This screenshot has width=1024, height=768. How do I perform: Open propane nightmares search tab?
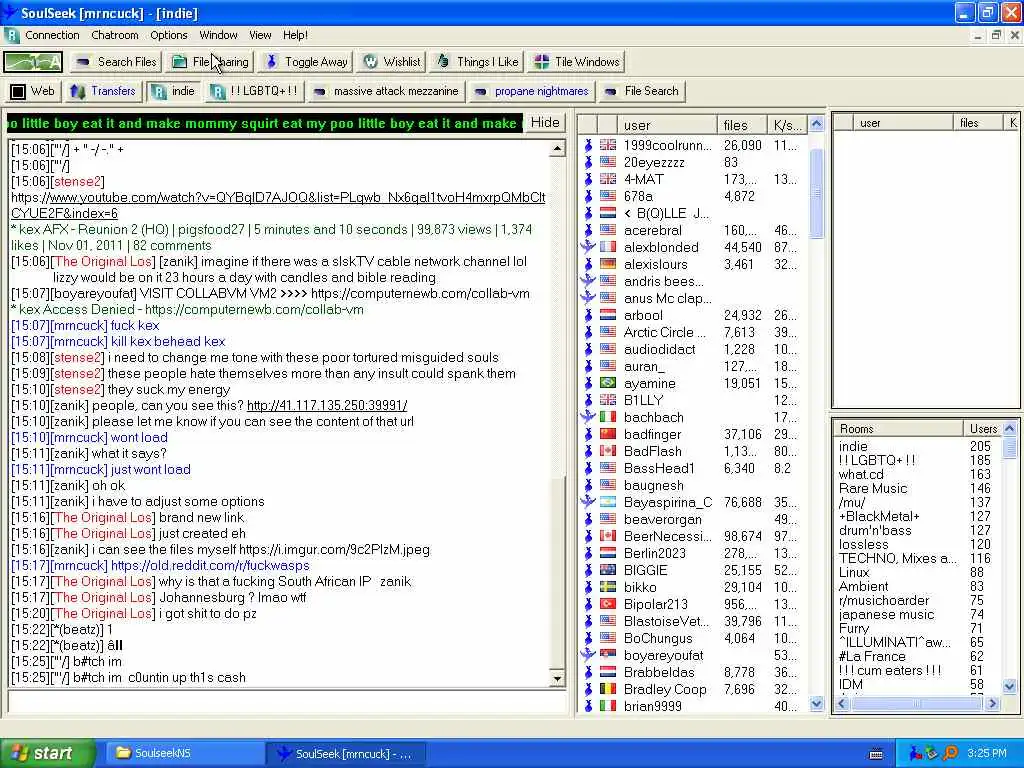point(532,91)
